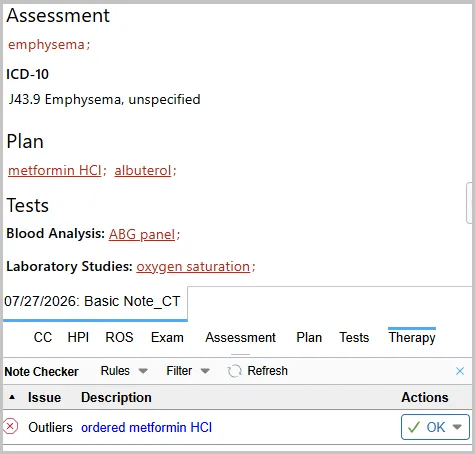Image resolution: width=475 pixels, height=454 pixels.
Task: Click the Refresh icon in Note Checker
Action: pyautogui.click(x=234, y=371)
